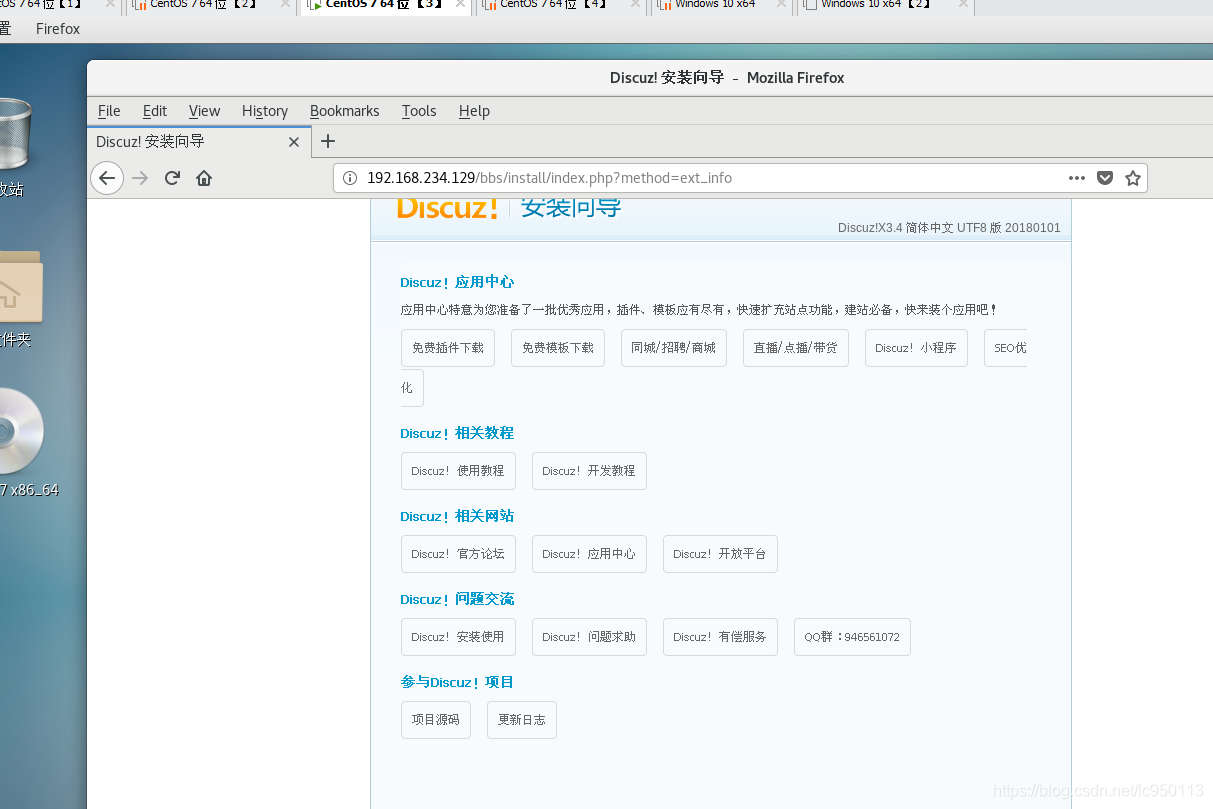Click the Discuz! 相关网站 heading
Screen dimensions: 1213x809
tap(457, 516)
